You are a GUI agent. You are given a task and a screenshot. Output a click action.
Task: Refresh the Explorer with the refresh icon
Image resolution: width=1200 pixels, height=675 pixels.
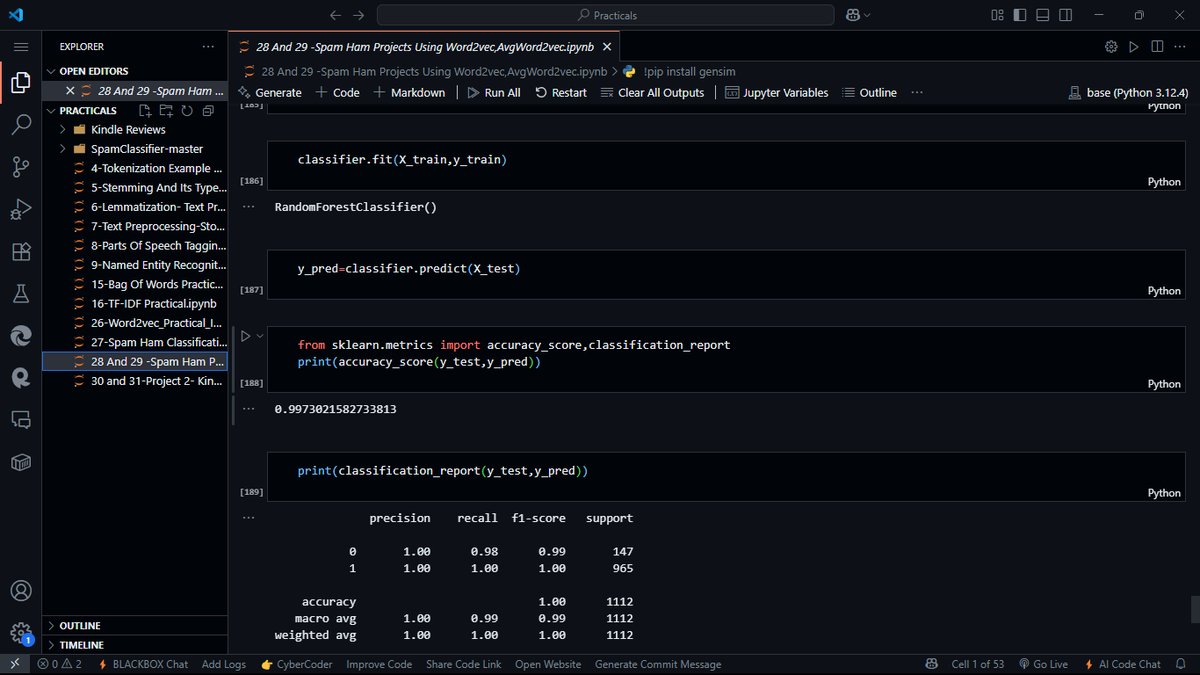coord(189,111)
